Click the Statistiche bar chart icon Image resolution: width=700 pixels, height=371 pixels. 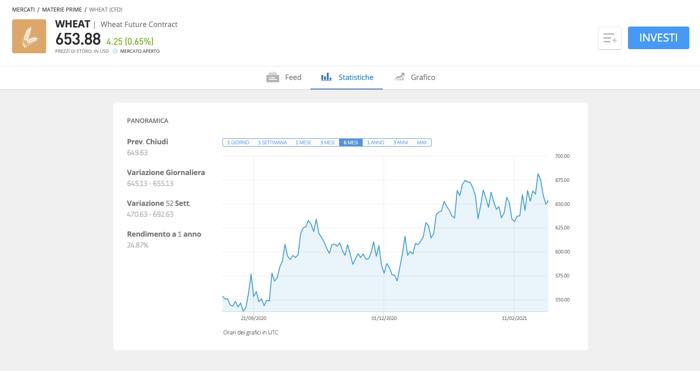click(x=326, y=77)
